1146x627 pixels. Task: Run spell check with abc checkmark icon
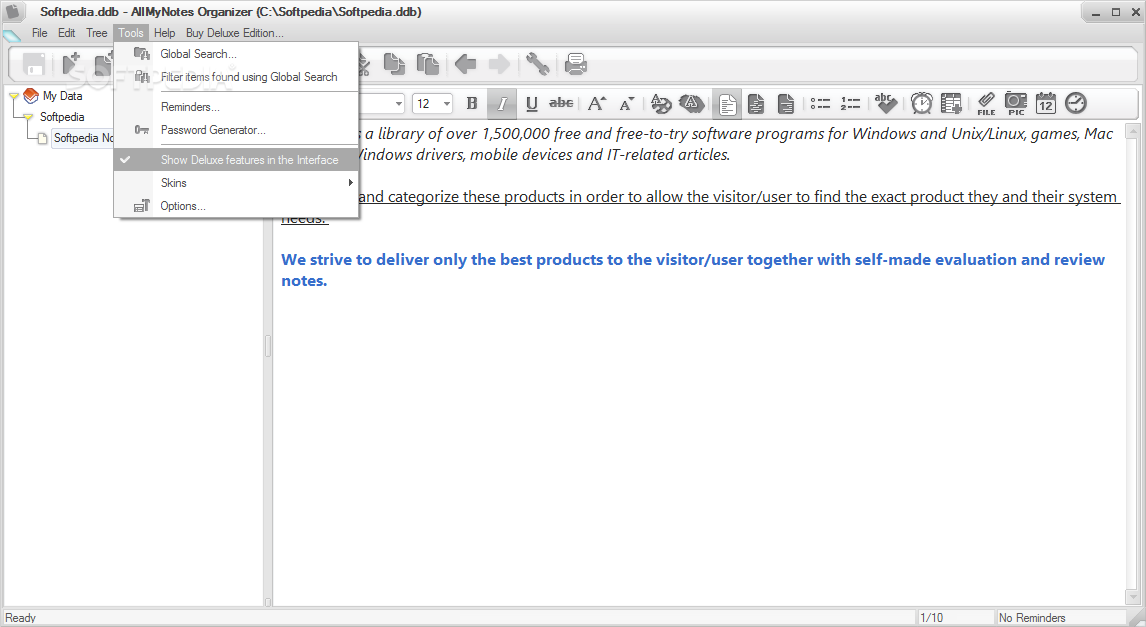(885, 104)
